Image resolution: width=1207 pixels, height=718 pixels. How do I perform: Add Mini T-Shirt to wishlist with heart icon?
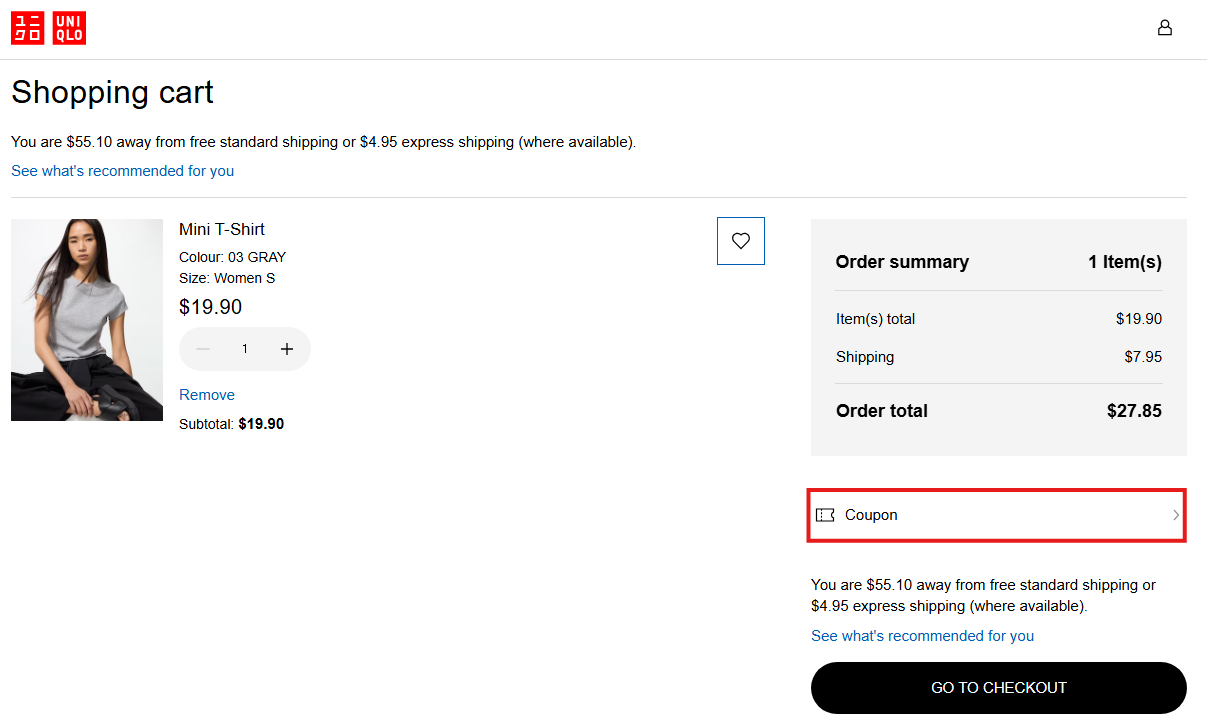pyautogui.click(x=740, y=241)
